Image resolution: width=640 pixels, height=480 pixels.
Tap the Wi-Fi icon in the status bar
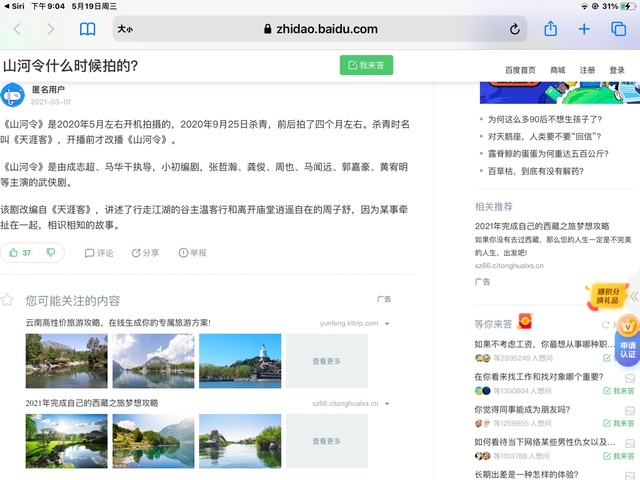click(584, 6)
